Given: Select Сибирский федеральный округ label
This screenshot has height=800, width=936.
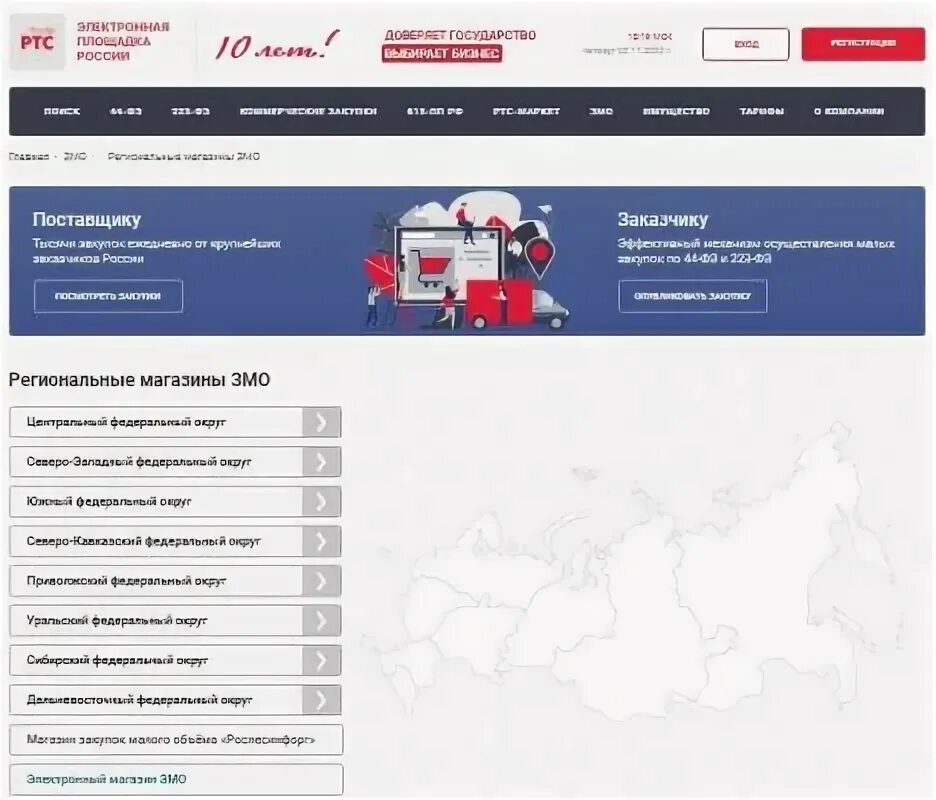Looking at the screenshot, I should coord(117,660).
